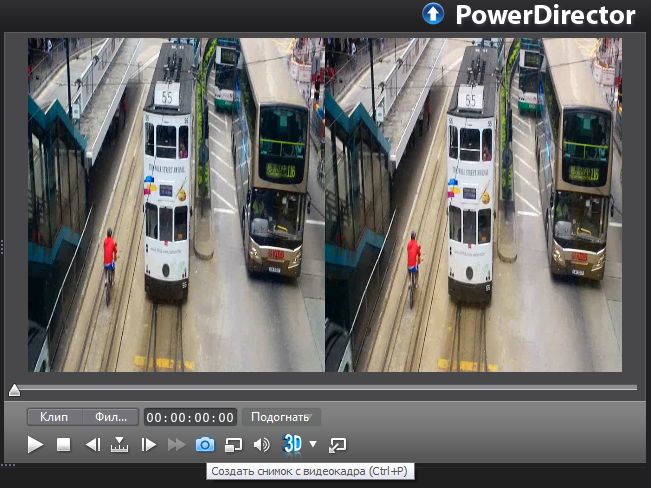This screenshot has height=488, width=651.
Task: Step back to the previous frame
Action: [x=92, y=445]
